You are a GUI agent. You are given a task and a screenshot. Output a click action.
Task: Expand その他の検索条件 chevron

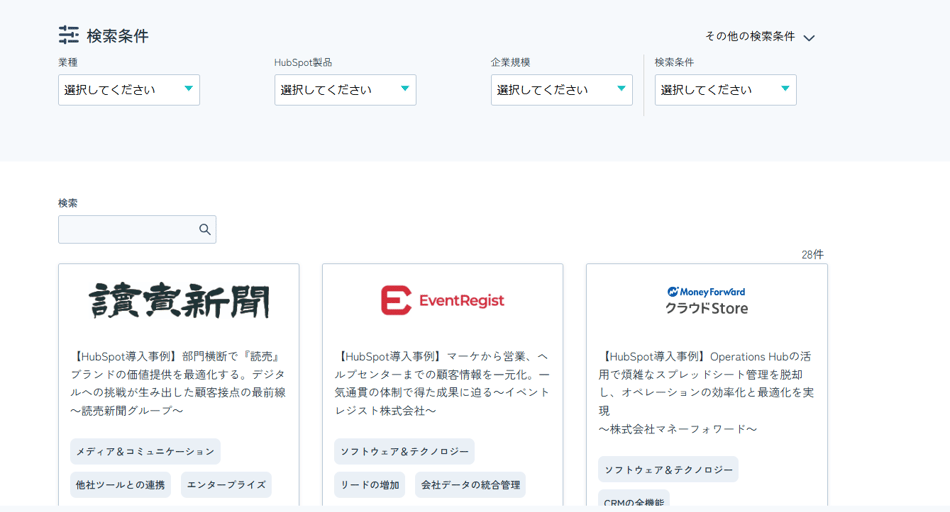click(809, 38)
